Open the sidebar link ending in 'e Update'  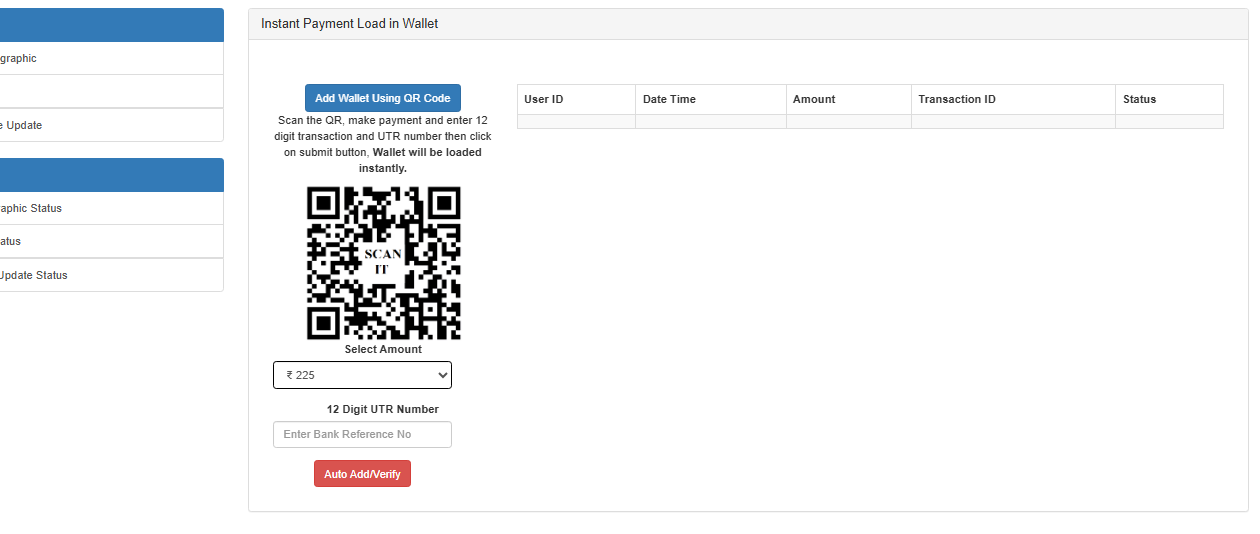(110, 125)
